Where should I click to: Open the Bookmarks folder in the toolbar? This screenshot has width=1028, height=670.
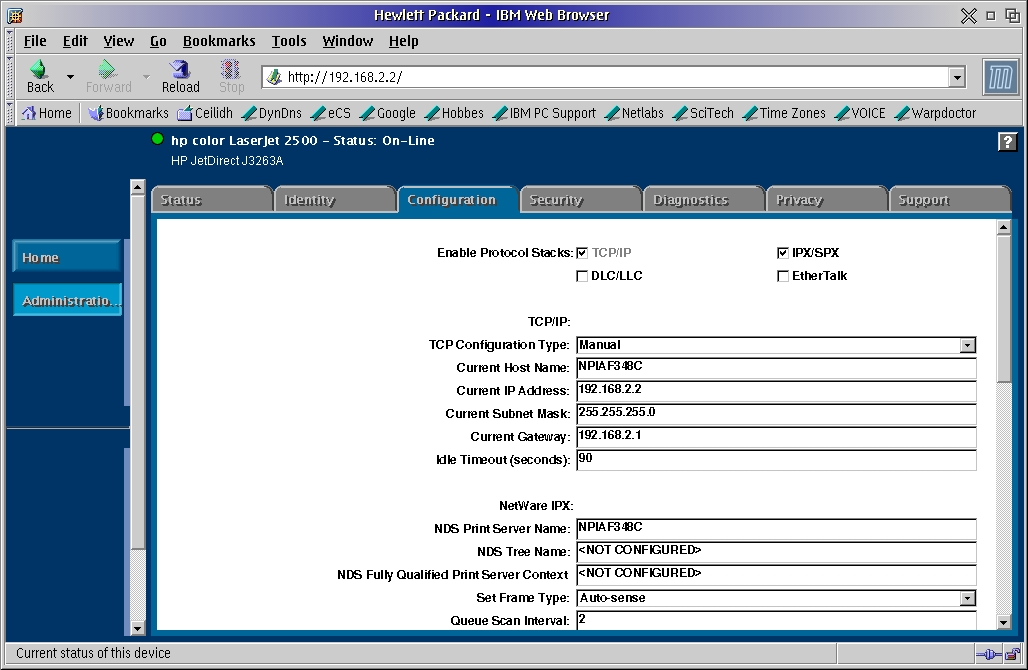coord(128,113)
